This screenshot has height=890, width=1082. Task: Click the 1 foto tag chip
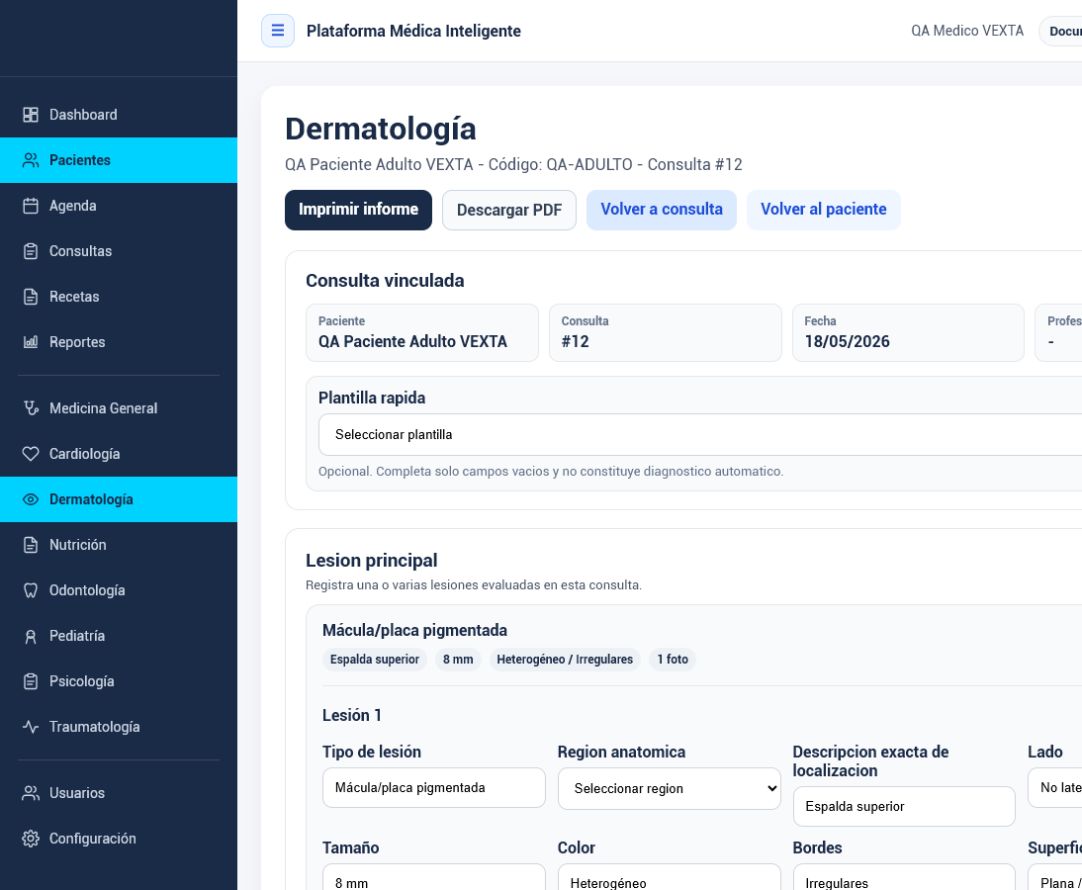tap(672, 660)
